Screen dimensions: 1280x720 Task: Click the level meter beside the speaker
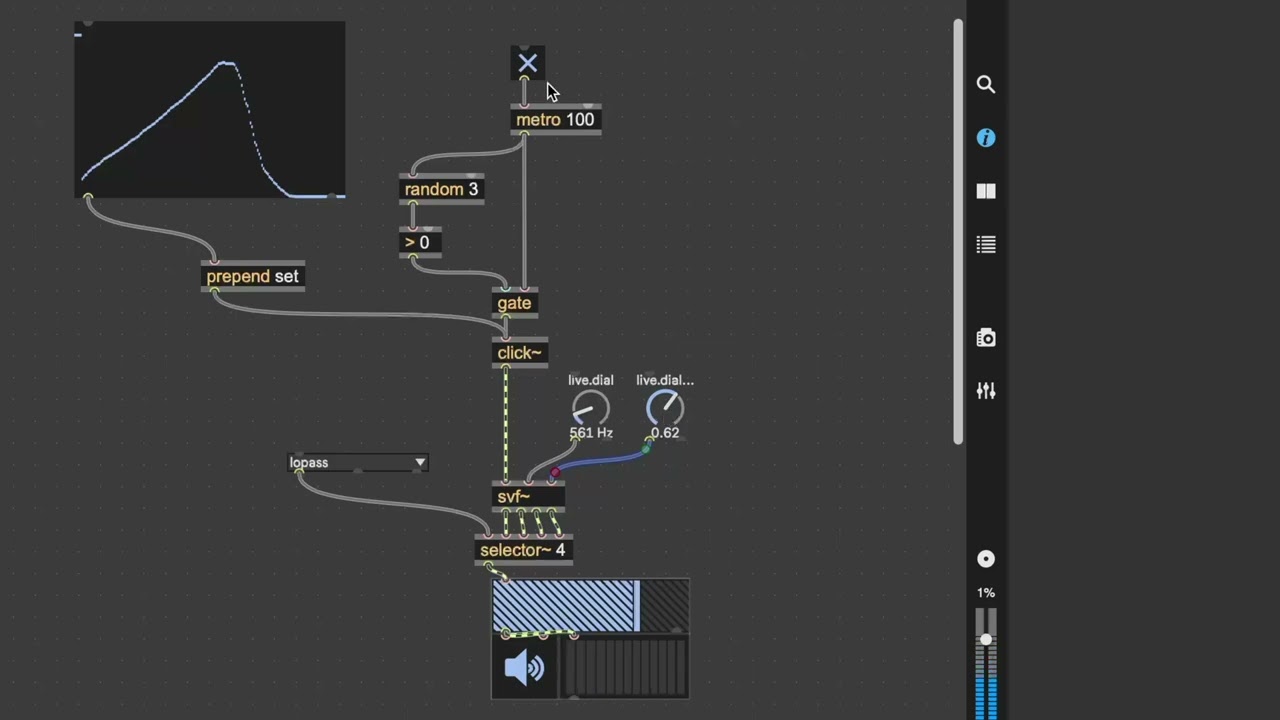pos(626,668)
